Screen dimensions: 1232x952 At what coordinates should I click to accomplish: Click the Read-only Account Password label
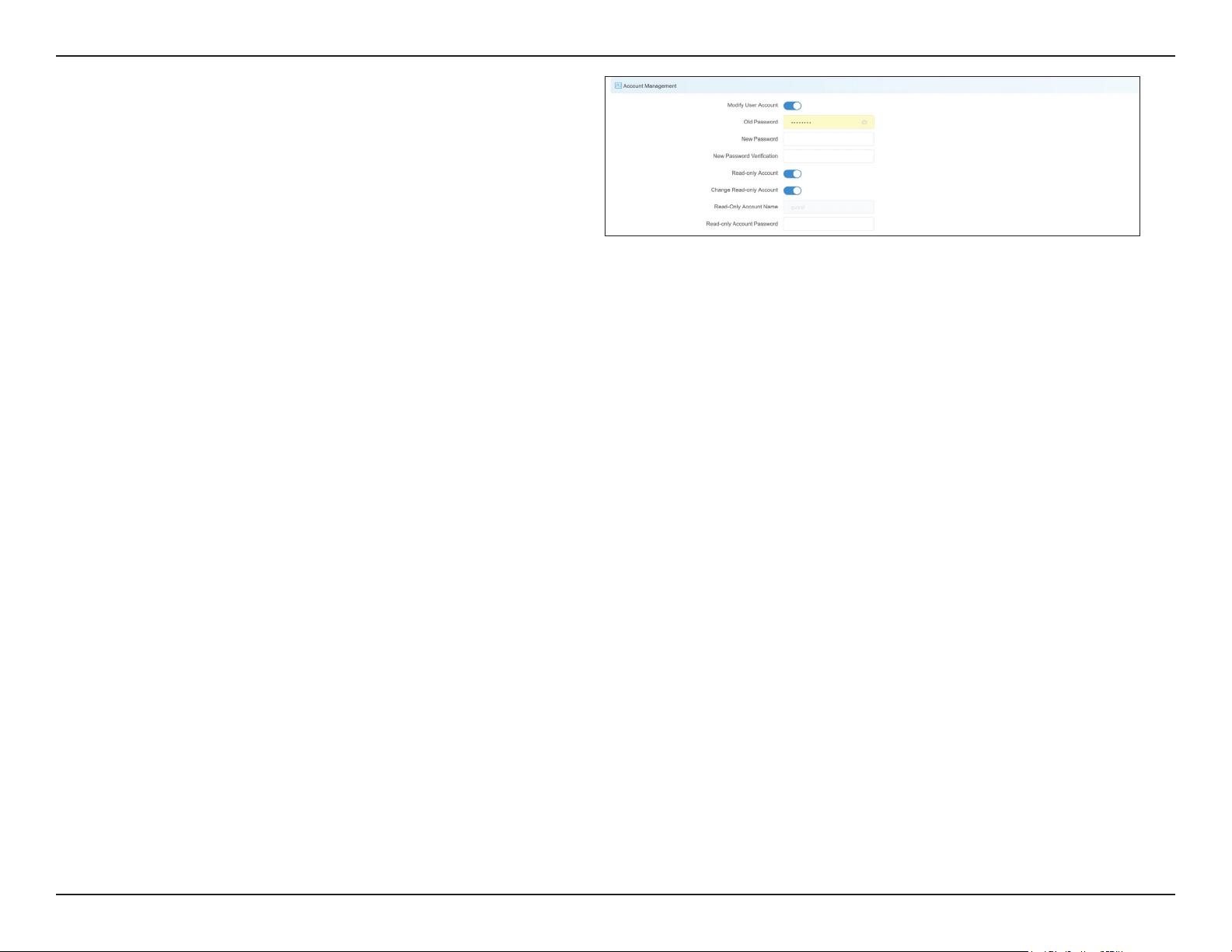coord(742,224)
